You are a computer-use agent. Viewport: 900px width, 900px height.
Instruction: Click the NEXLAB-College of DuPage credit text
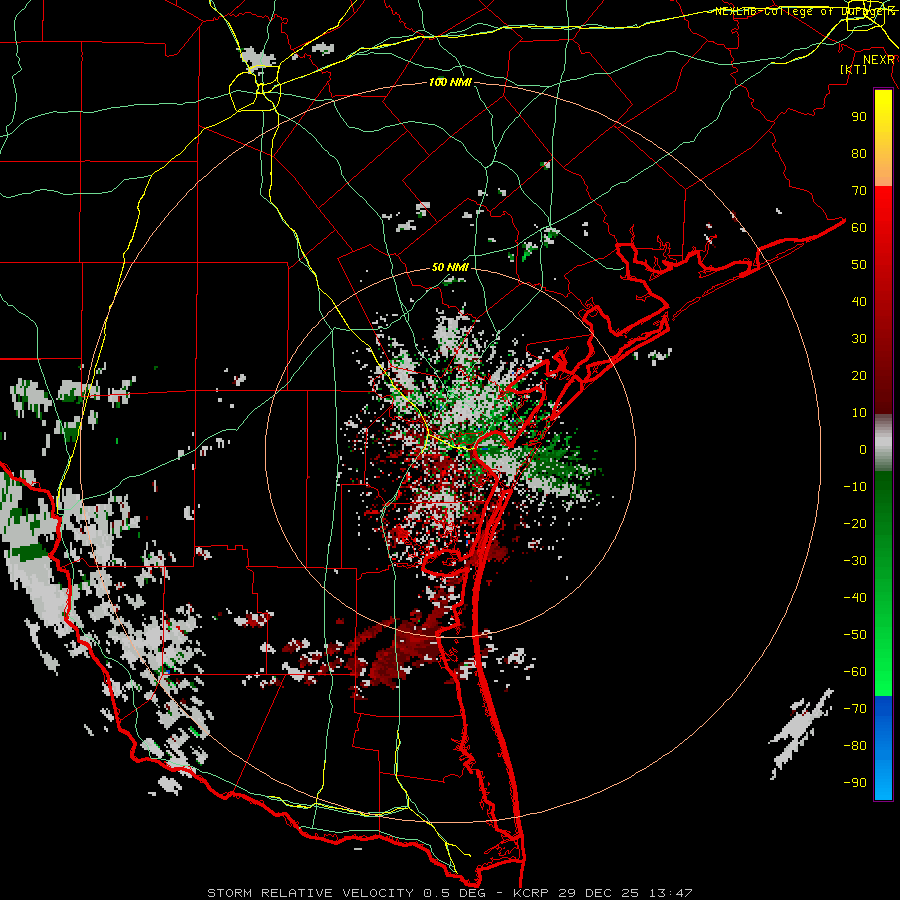click(x=804, y=11)
